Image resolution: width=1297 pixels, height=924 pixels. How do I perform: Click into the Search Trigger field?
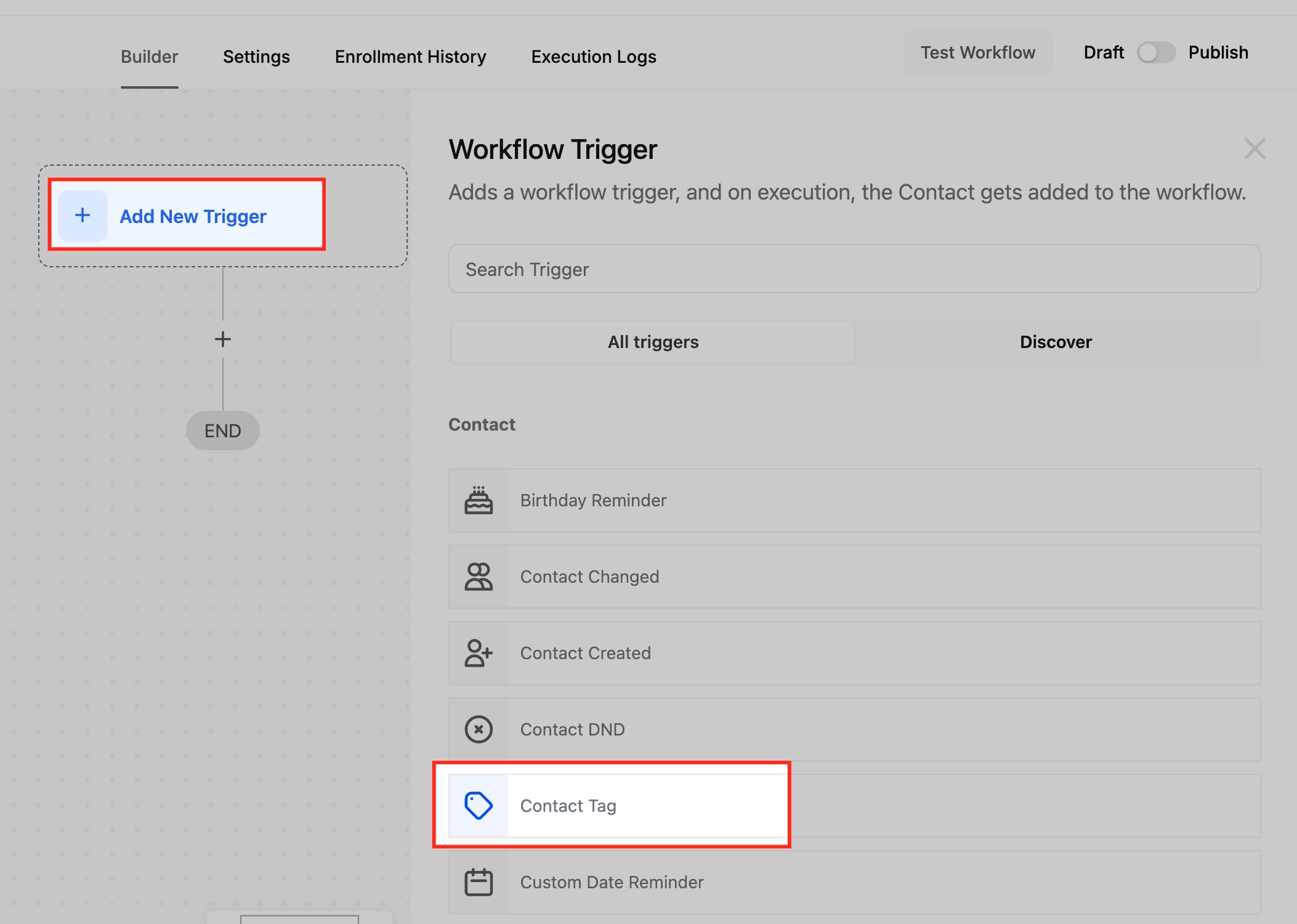(854, 269)
